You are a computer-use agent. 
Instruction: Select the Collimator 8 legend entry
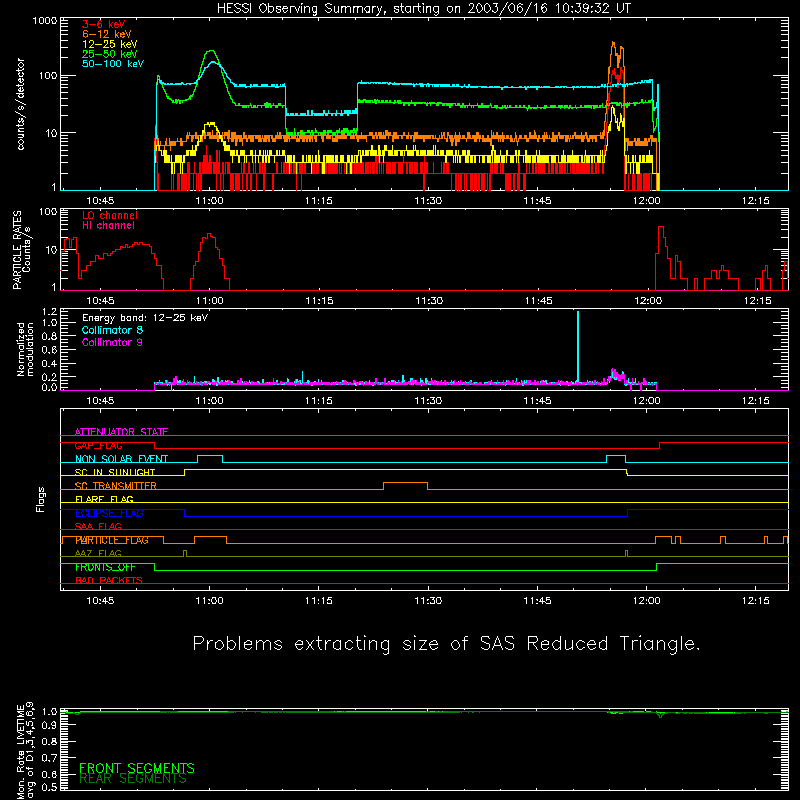(112, 330)
